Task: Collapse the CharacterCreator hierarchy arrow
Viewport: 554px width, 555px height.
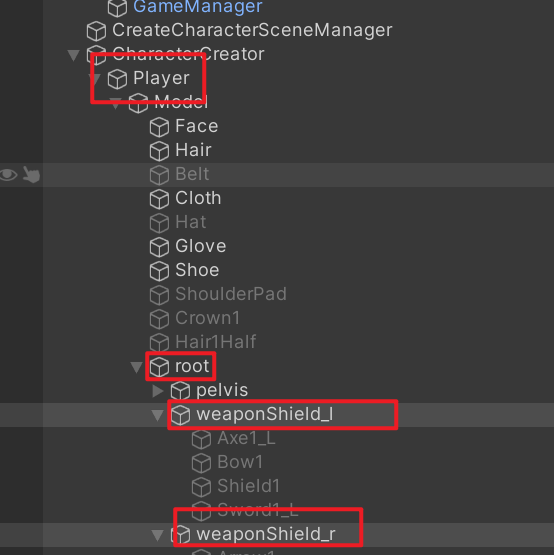Action: 73,55
